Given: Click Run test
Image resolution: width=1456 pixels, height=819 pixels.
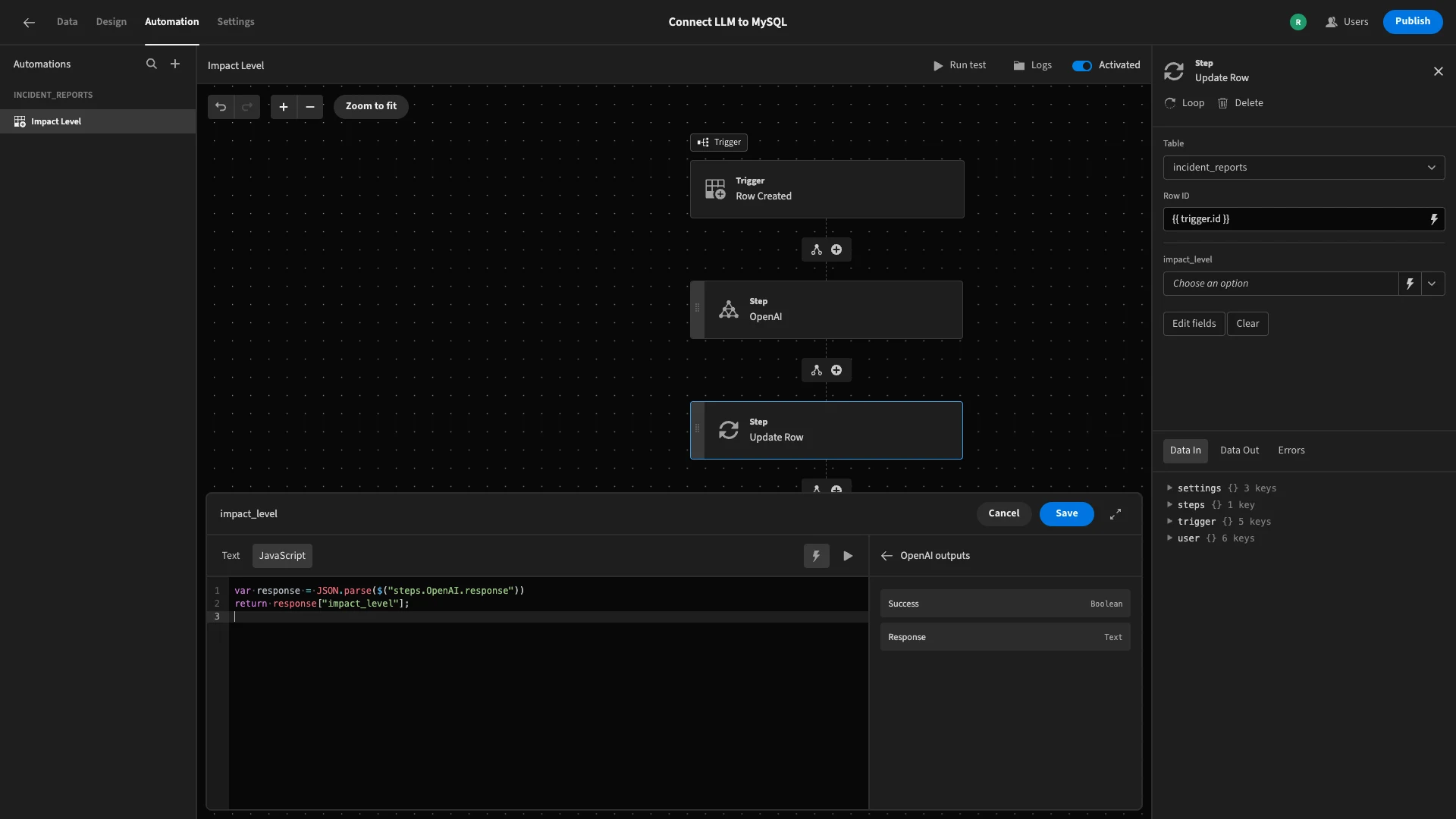Looking at the screenshot, I should [959, 65].
